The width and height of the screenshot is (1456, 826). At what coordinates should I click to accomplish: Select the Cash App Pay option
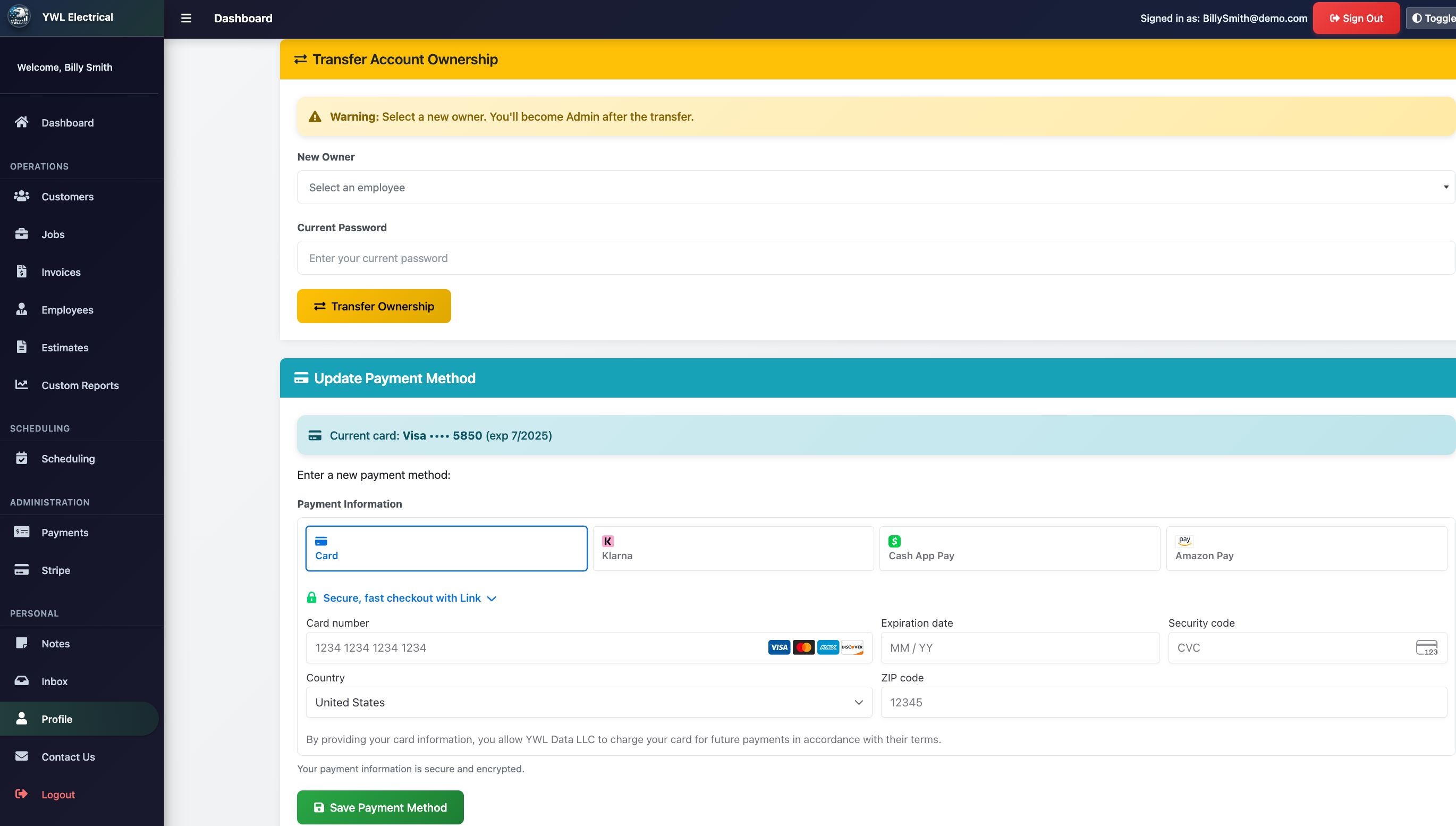pos(1019,549)
